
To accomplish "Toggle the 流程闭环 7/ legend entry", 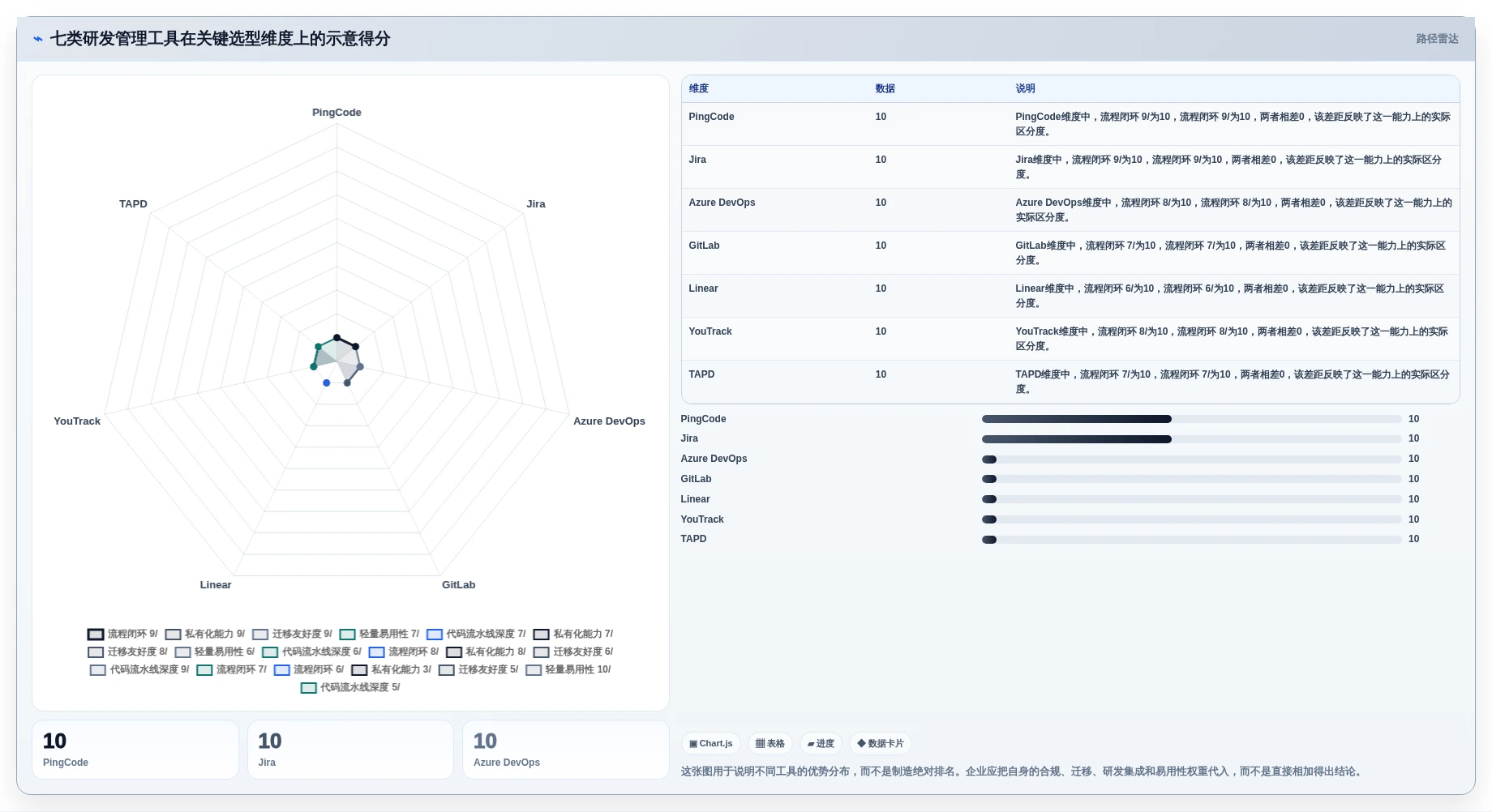I will [x=231, y=669].
